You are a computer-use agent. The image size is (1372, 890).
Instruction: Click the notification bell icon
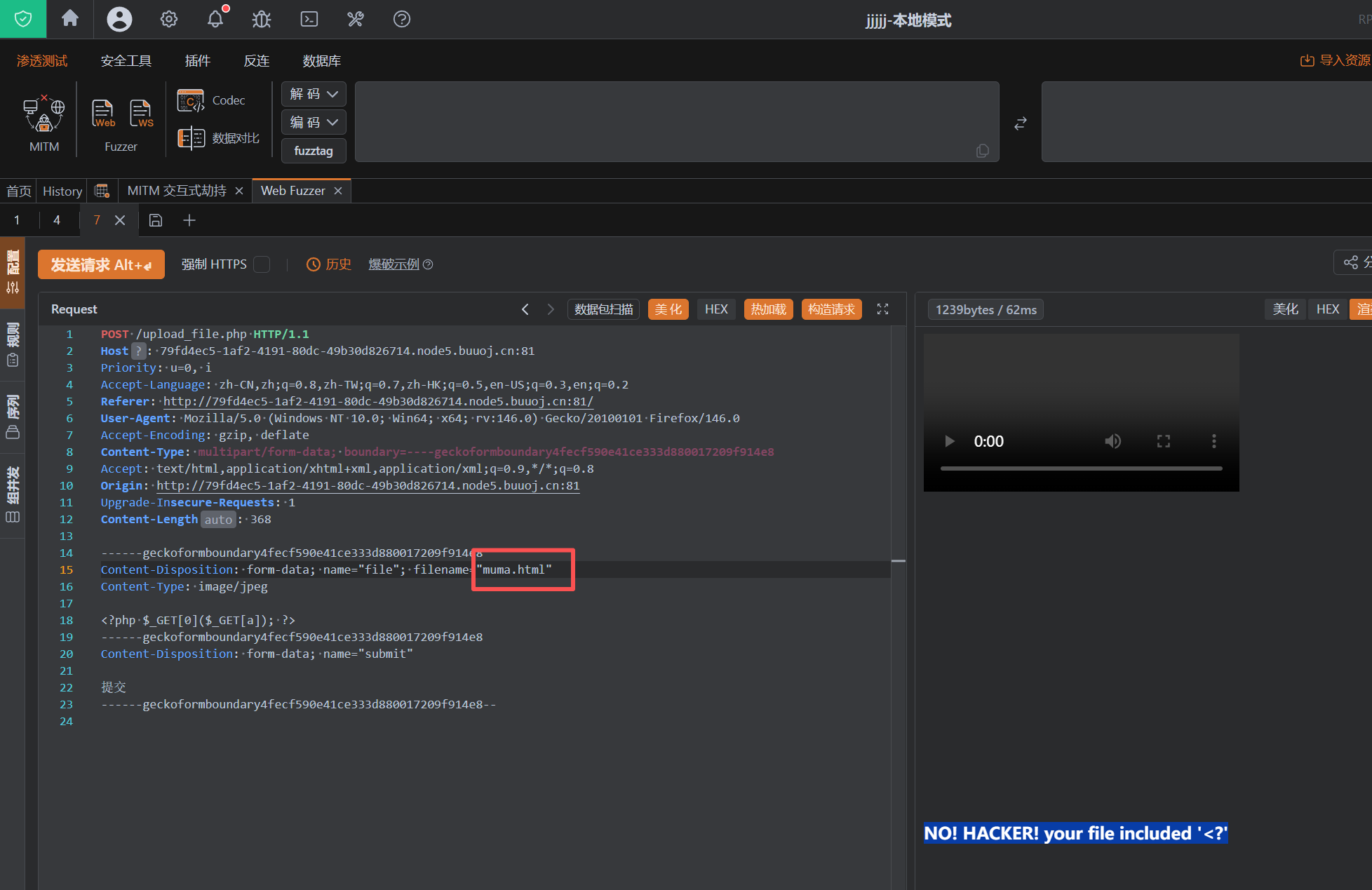[x=215, y=19]
